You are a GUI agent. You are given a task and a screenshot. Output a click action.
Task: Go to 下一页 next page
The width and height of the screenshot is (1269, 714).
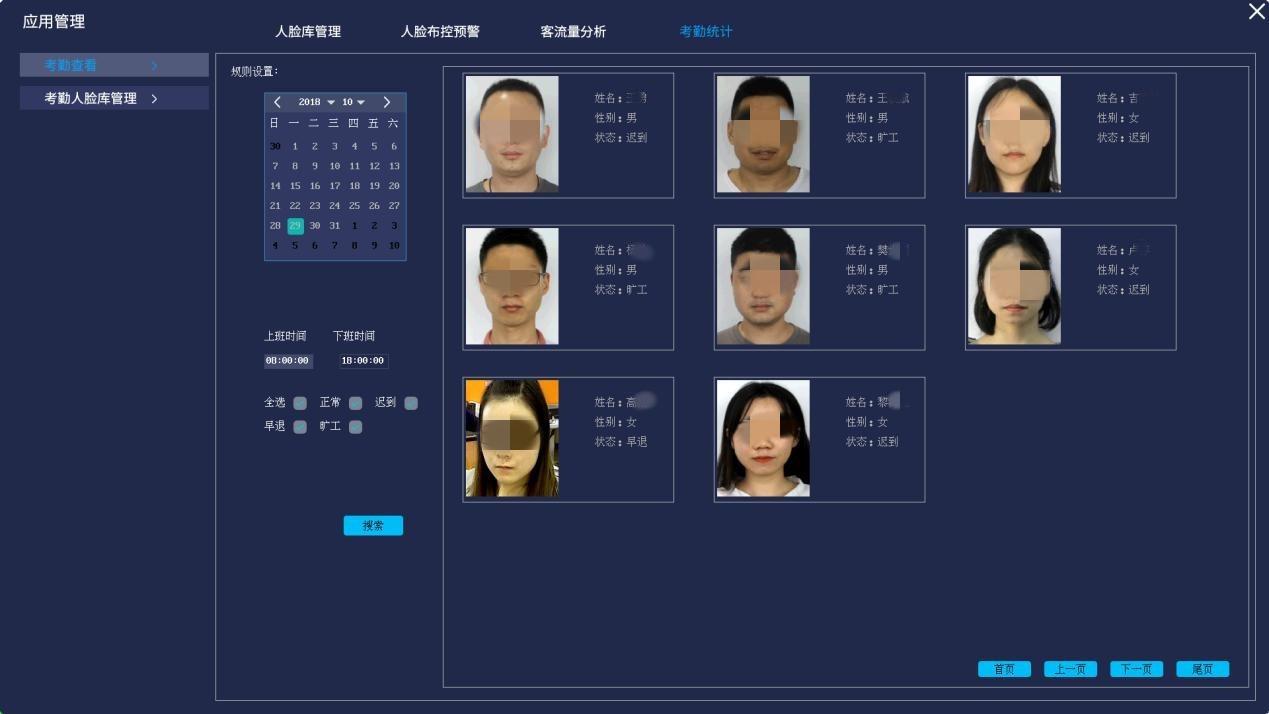(x=1136, y=669)
